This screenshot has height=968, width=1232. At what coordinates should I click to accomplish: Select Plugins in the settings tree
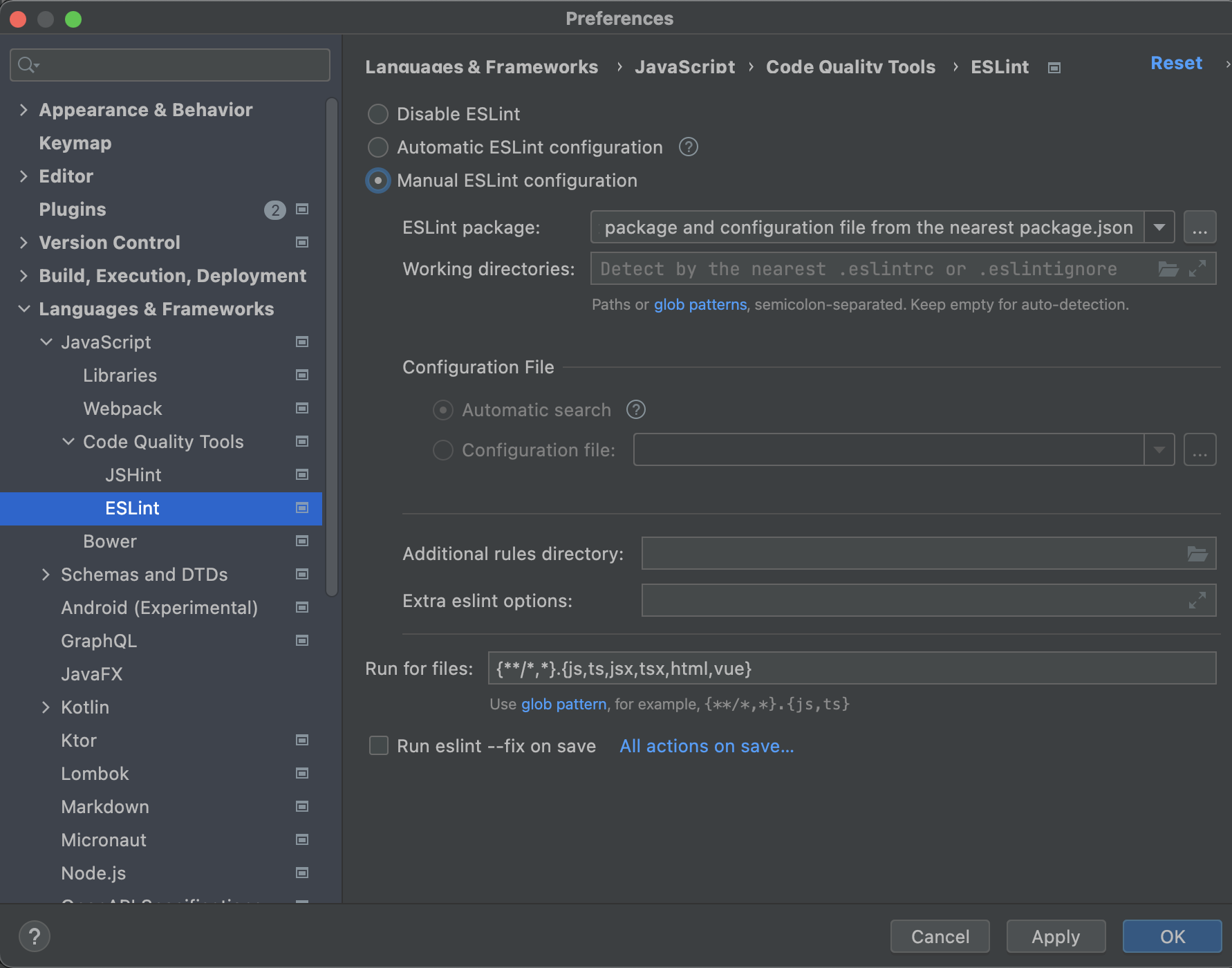point(73,210)
